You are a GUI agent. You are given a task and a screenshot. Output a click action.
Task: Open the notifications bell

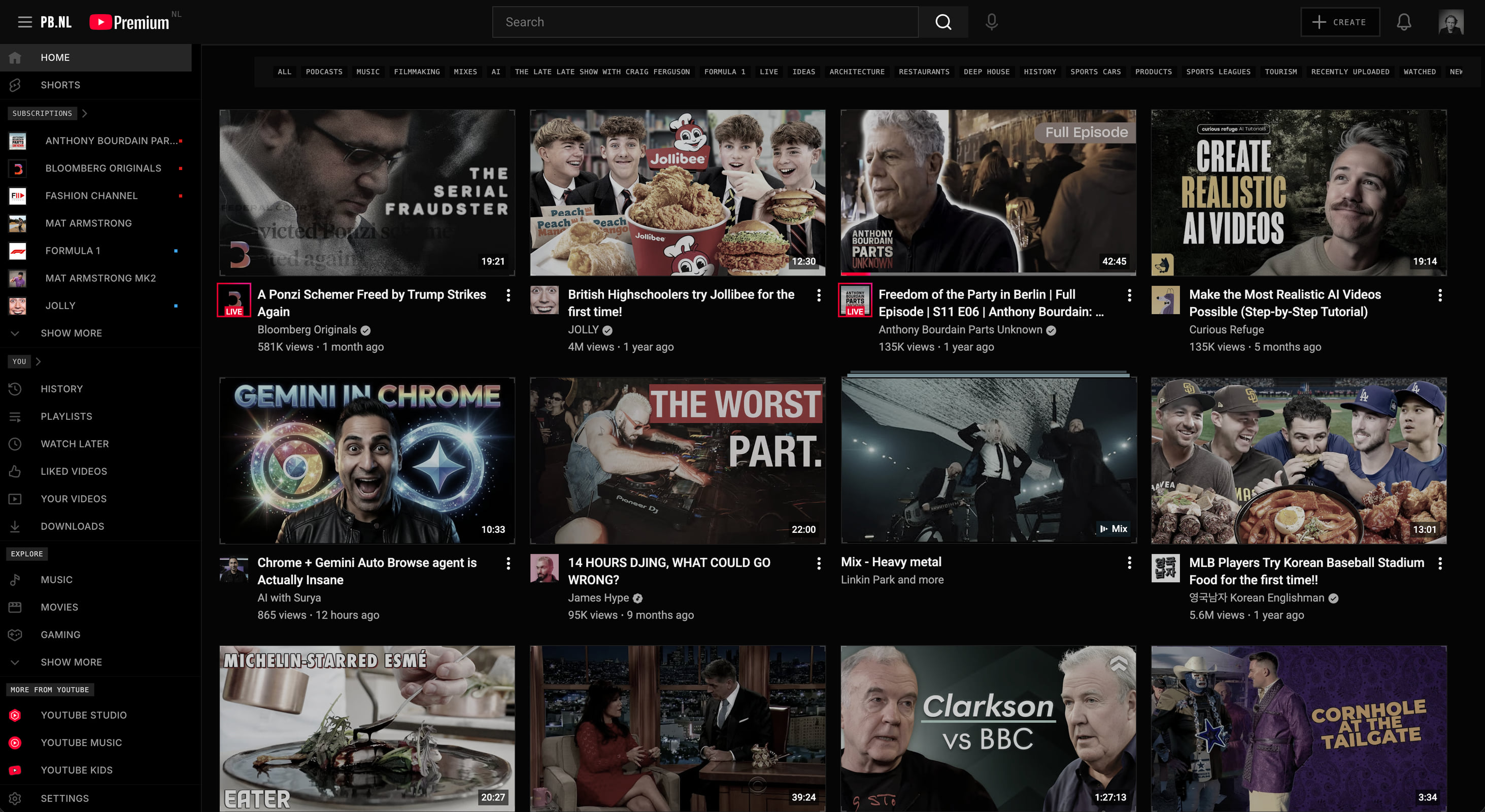pos(1404,22)
